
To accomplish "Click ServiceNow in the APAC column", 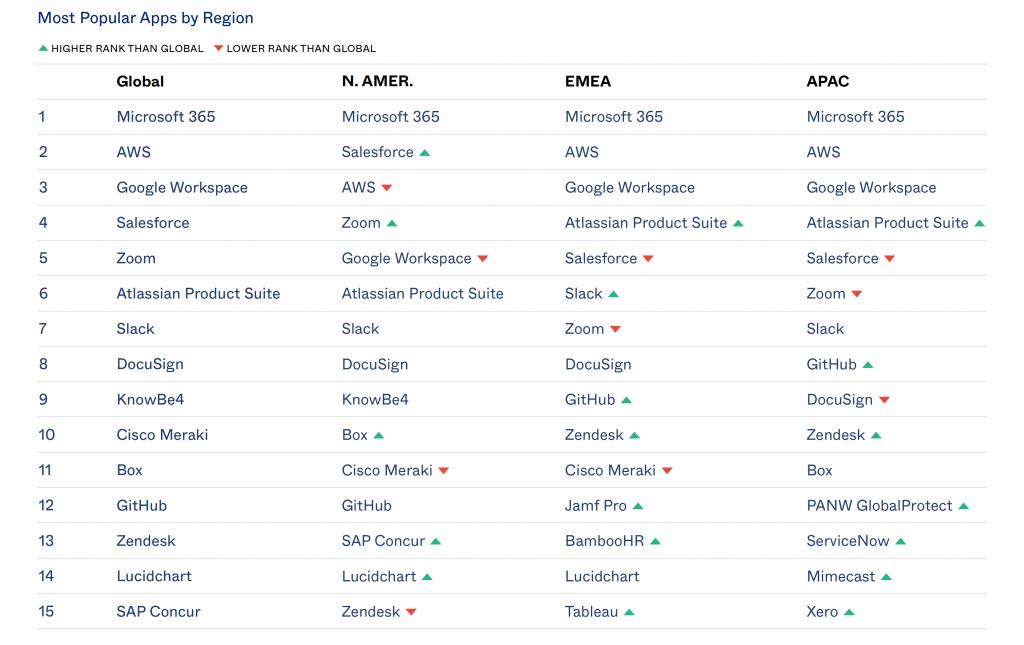I will (848, 541).
